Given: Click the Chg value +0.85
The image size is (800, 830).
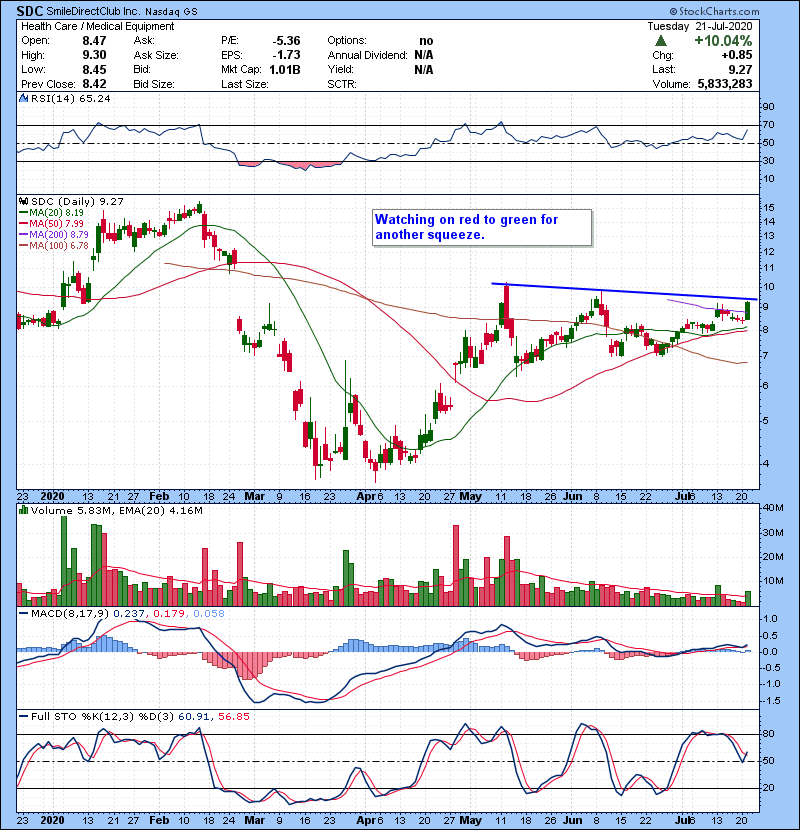Looking at the screenshot, I should coord(736,55).
